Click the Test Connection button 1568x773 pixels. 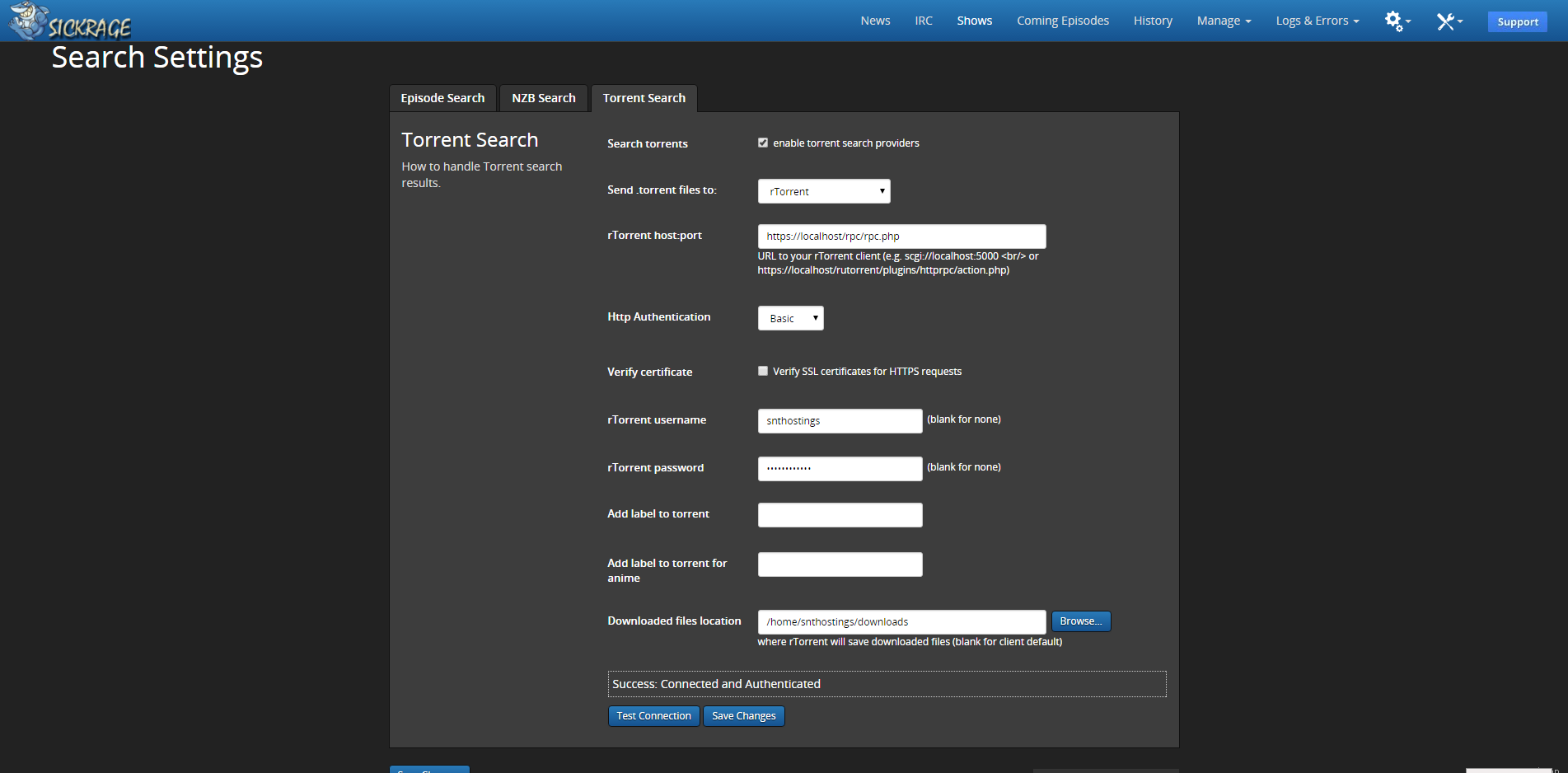point(654,716)
